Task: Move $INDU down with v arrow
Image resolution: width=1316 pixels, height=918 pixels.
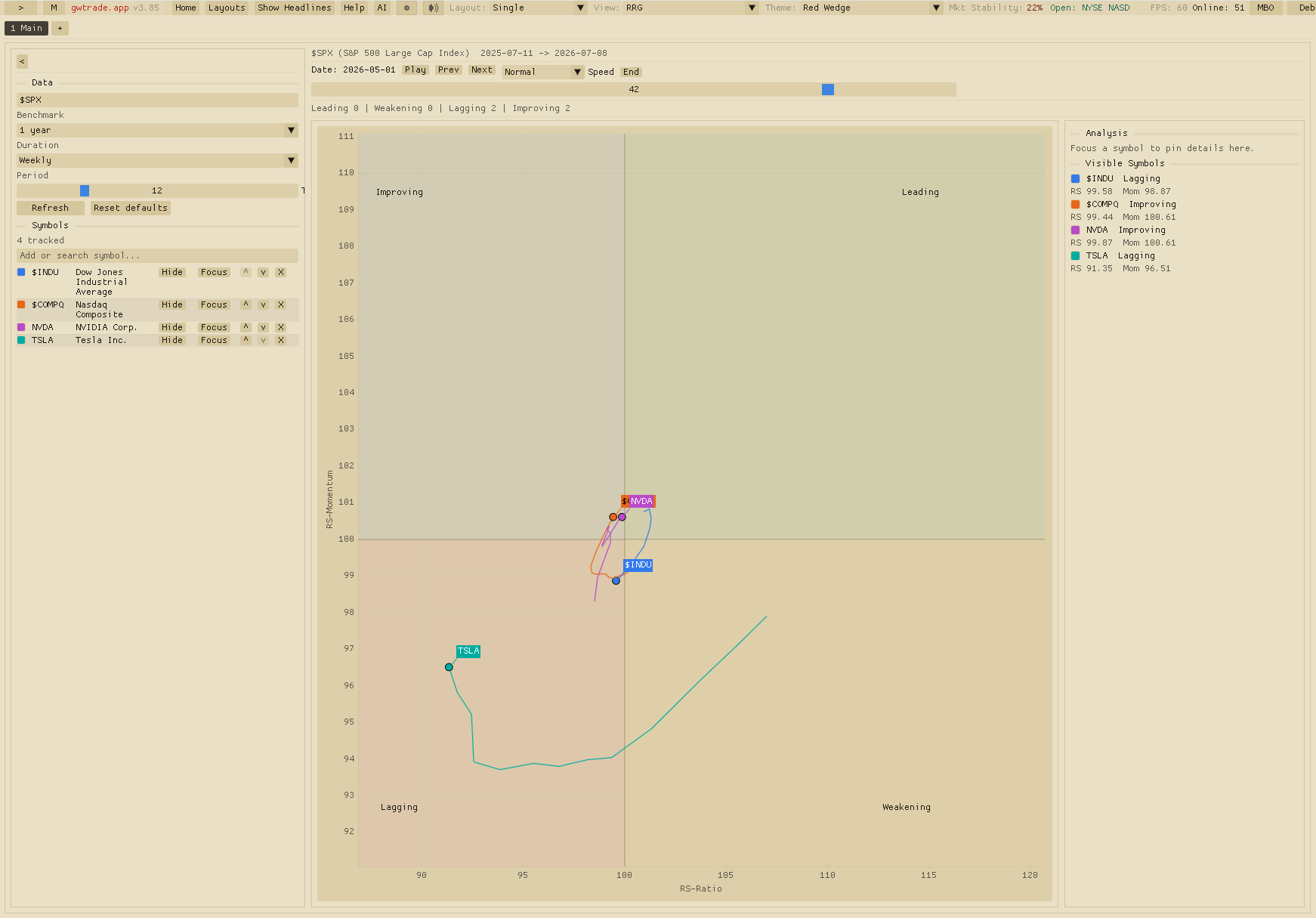Action: pyautogui.click(x=263, y=272)
